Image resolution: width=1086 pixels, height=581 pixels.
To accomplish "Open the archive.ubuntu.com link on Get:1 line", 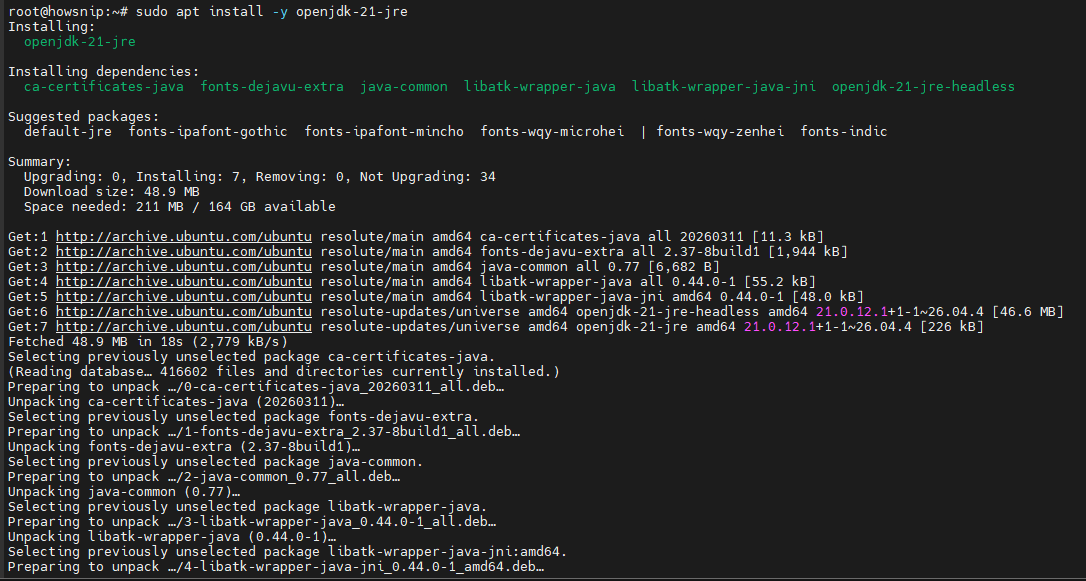I will 184,237.
